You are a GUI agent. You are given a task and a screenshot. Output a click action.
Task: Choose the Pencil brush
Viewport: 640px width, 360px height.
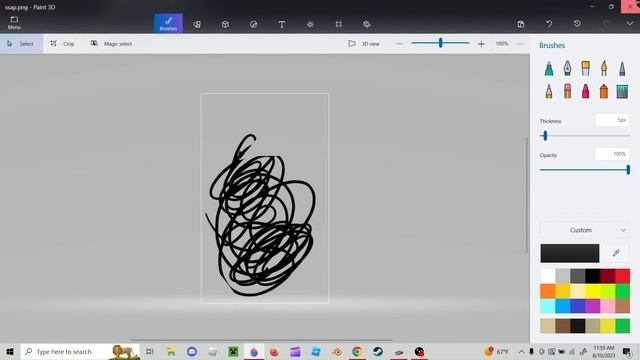[549, 91]
